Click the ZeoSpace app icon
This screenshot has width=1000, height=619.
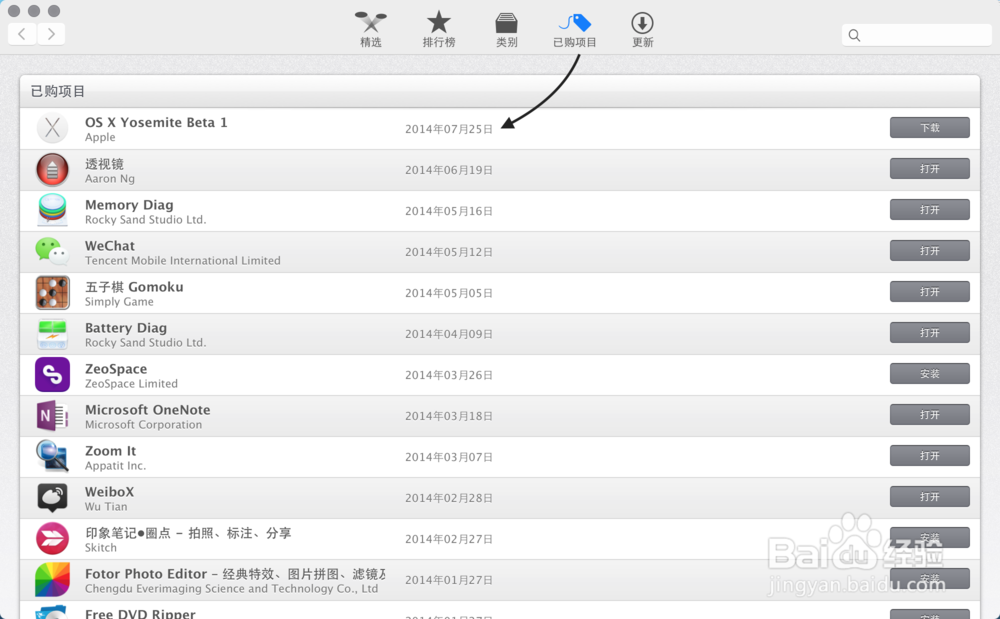point(51,374)
